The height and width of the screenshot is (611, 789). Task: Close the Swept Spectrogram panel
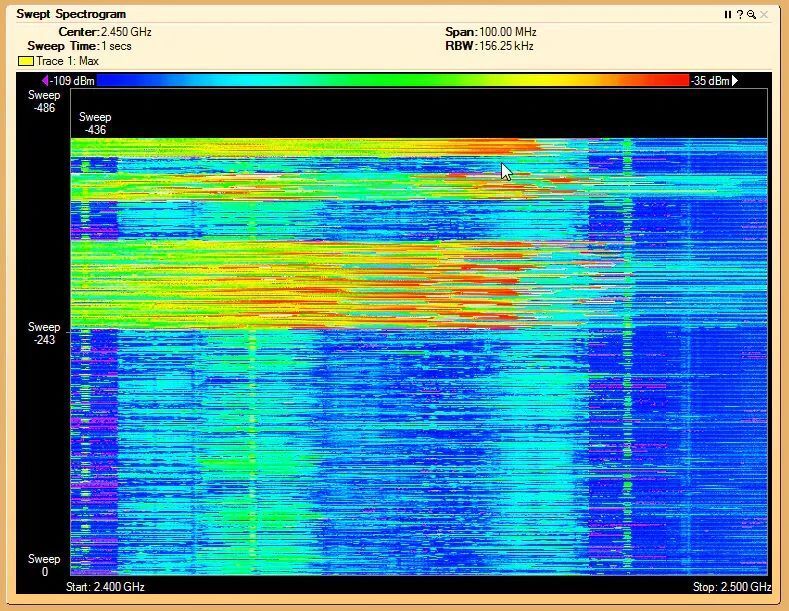click(765, 14)
